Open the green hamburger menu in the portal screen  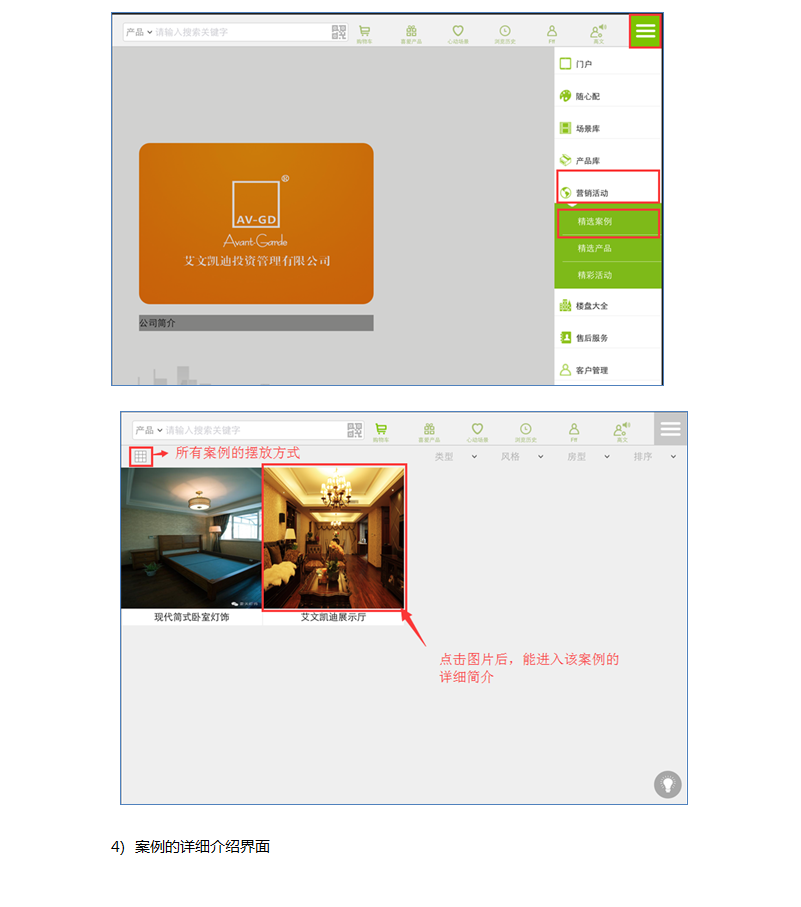tap(645, 31)
